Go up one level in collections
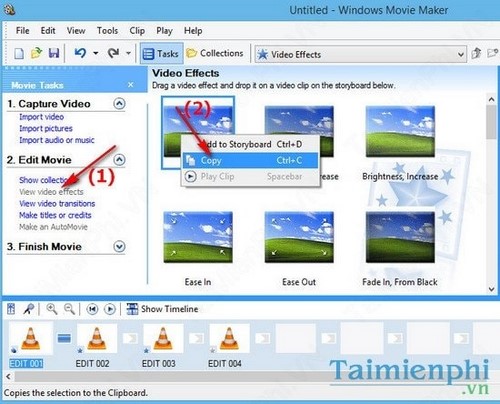 [476, 53]
